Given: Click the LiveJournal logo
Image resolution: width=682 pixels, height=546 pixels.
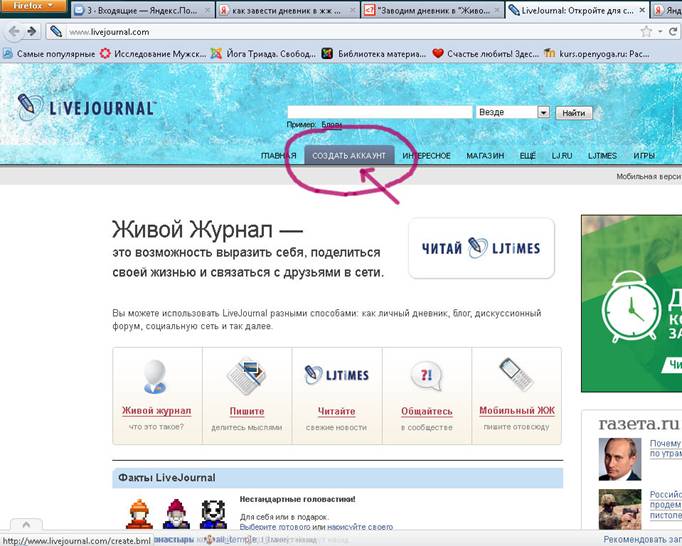Looking at the screenshot, I should coord(86,107).
